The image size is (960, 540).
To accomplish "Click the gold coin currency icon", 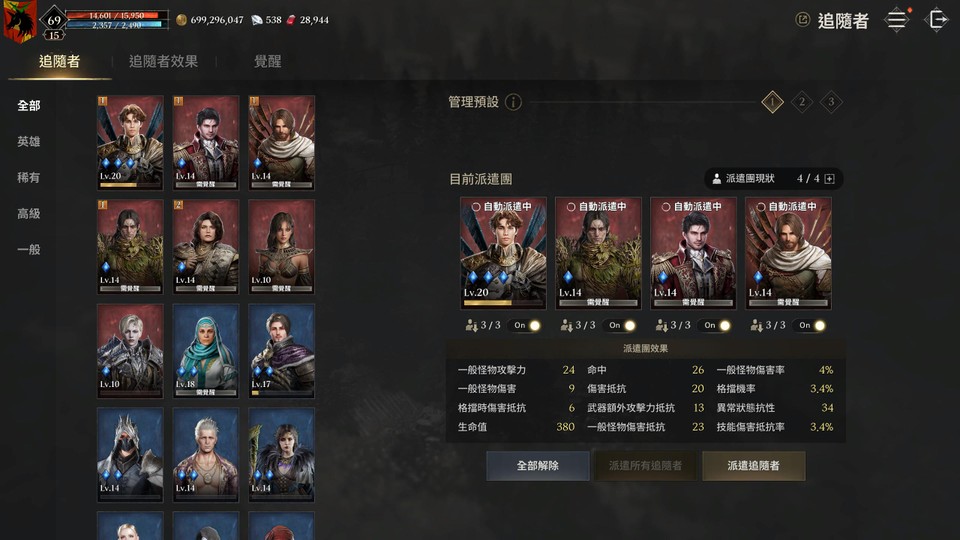I will (x=181, y=20).
